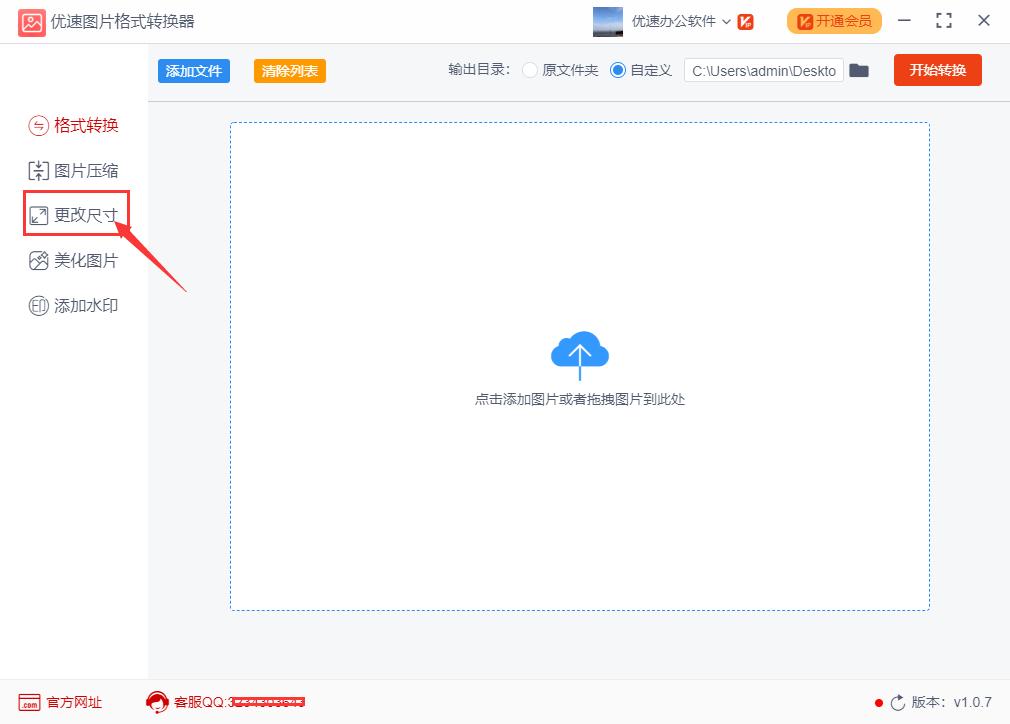Open the 图片压缩 image compression tool
This screenshot has height=724, width=1010.
pyautogui.click(x=74, y=170)
